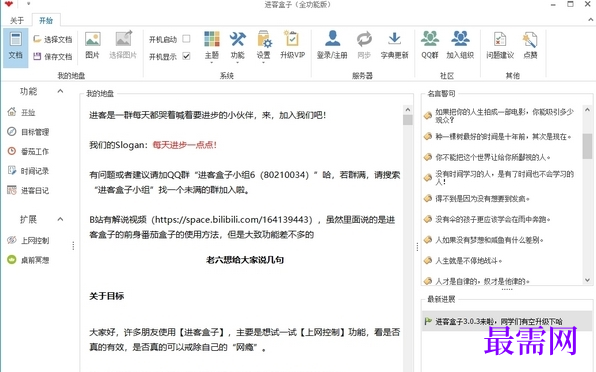Click the sidebar splitter handle dots
596x372 pixels.
click(x=73, y=246)
